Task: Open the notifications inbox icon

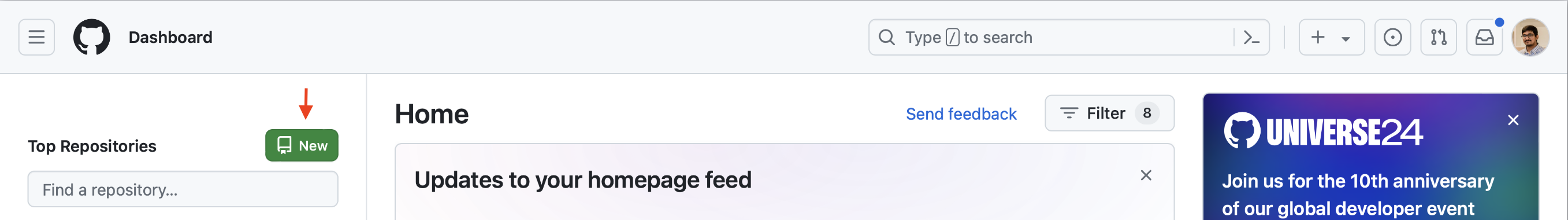Action: point(1484,37)
